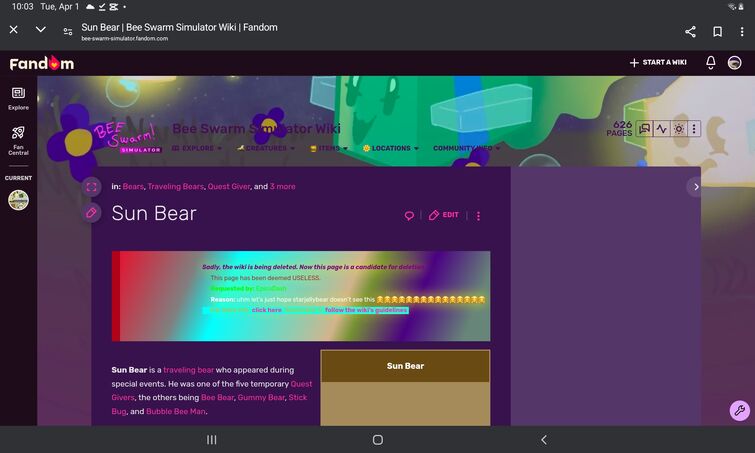Image resolution: width=755 pixels, height=453 pixels.
Task: Open site settings icon beside the page title
Action: coord(68,32)
